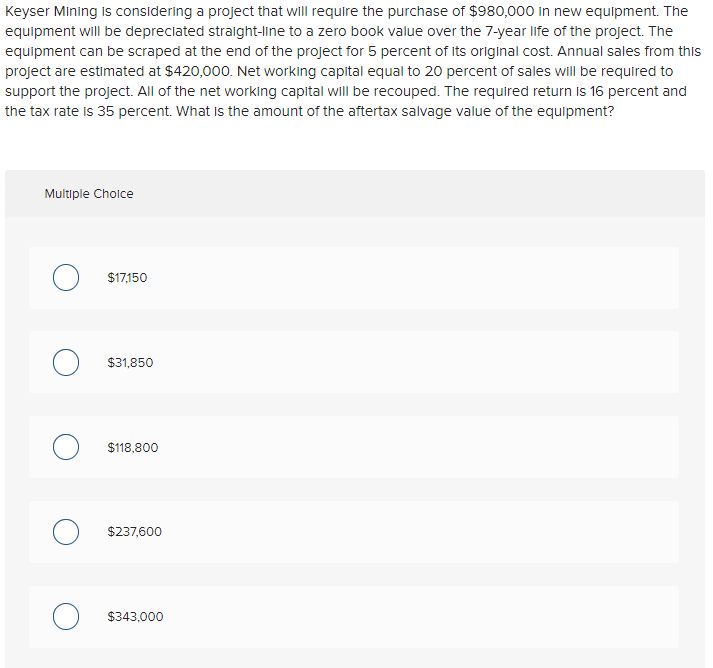Click the $17,150 answer label text
The width and height of the screenshot is (713, 668).
pyautogui.click(x=127, y=277)
